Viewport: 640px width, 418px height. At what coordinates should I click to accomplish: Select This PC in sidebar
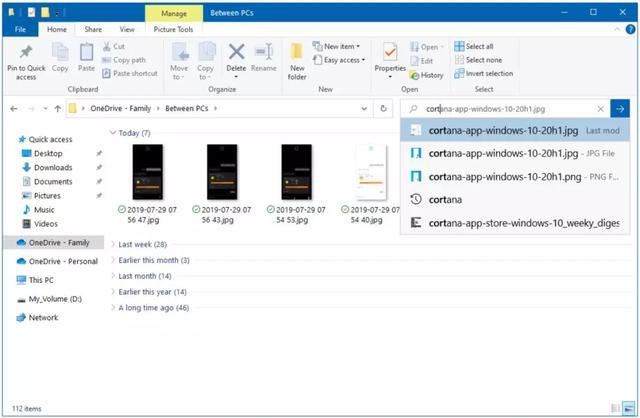pyautogui.click(x=35, y=280)
